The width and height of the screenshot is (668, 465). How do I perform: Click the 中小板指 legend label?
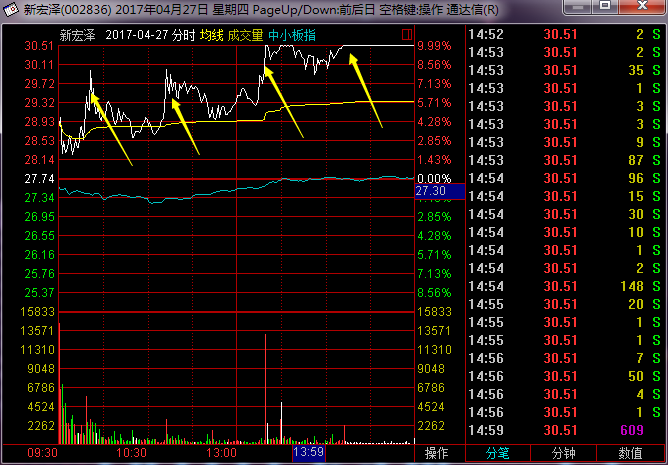(x=292, y=35)
